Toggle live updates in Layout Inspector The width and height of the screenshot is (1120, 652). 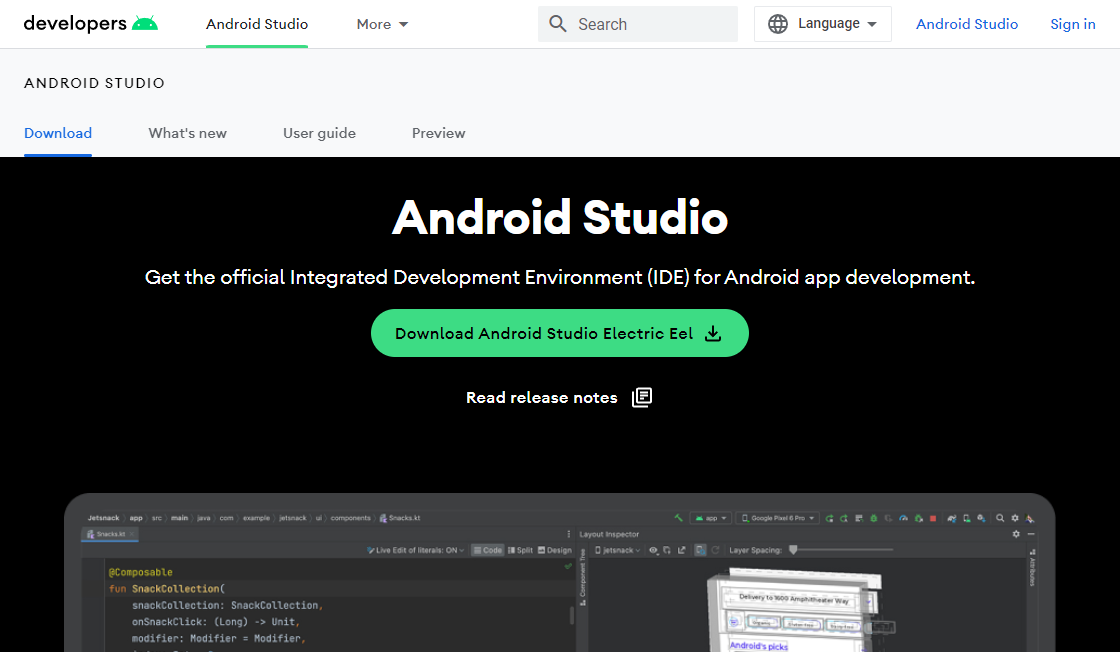tap(700, 550)
